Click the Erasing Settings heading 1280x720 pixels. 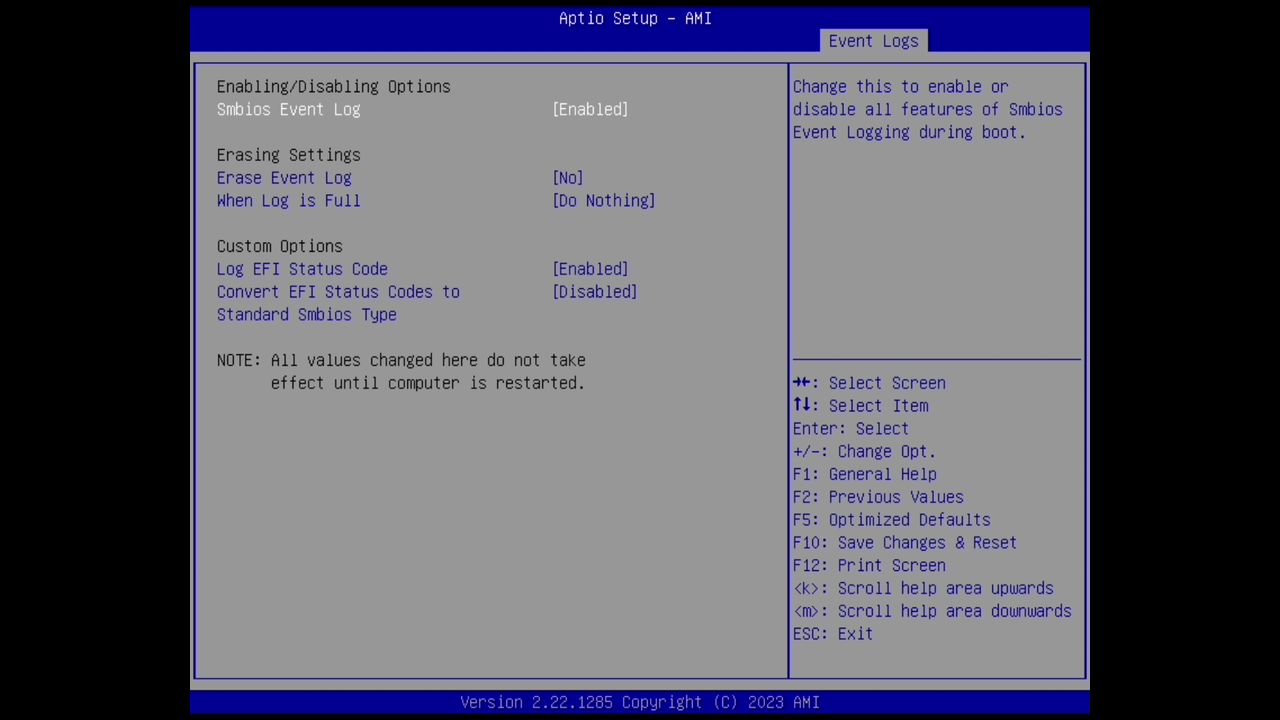(288, 155)
